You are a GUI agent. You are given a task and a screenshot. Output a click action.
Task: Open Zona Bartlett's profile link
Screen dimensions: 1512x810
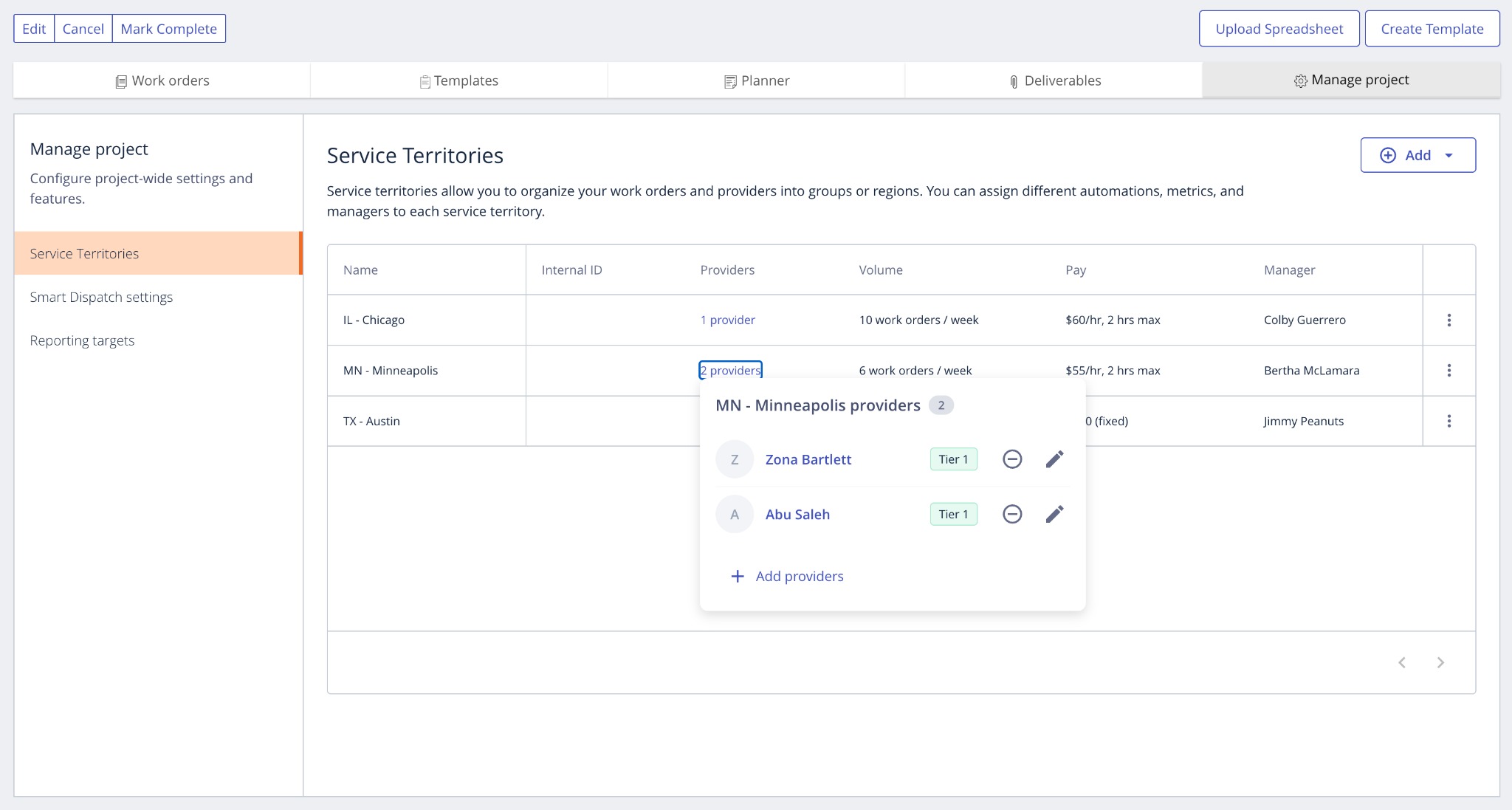[x=808, y=459]
